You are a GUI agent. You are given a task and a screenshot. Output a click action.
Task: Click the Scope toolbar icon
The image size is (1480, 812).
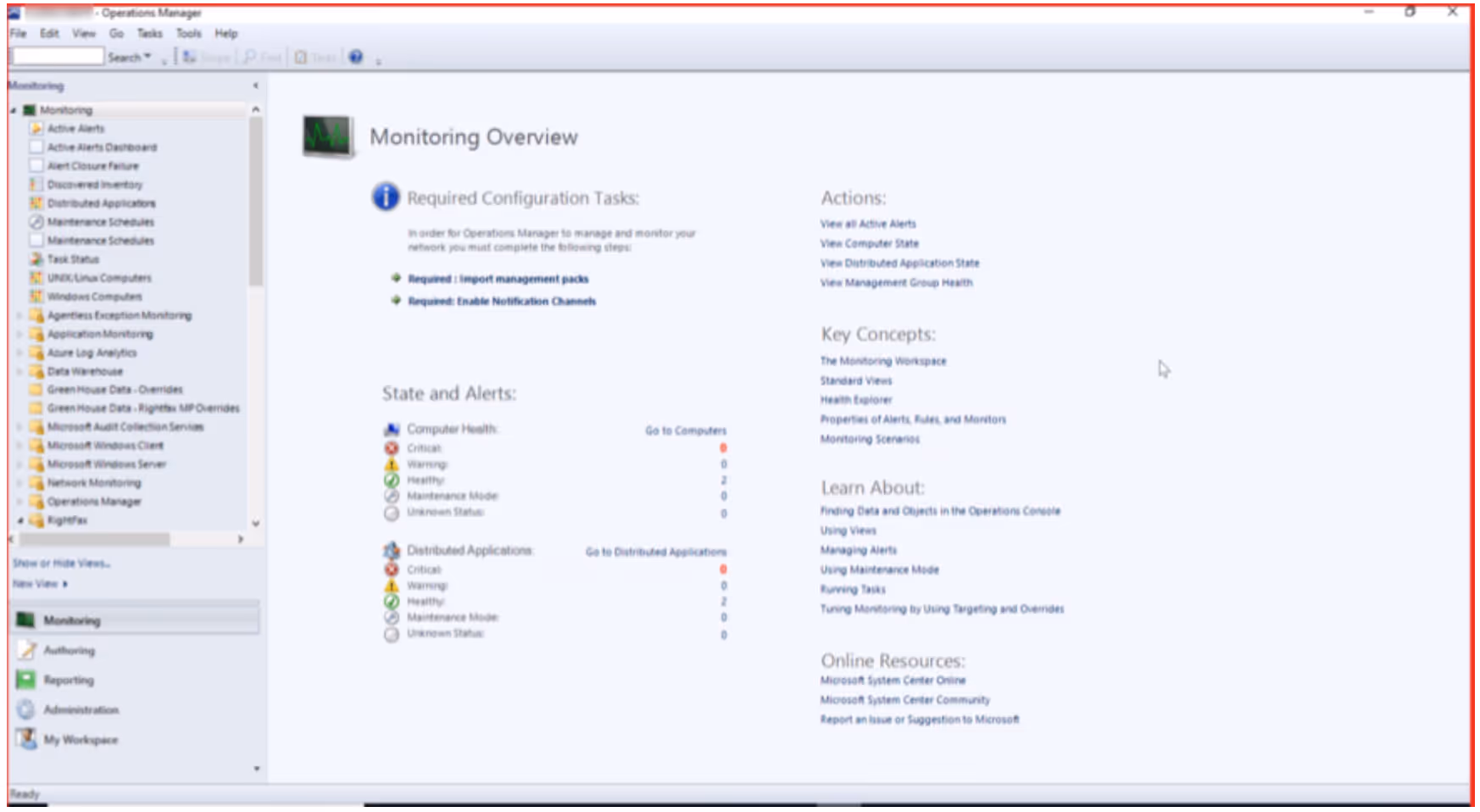point(189,57)
